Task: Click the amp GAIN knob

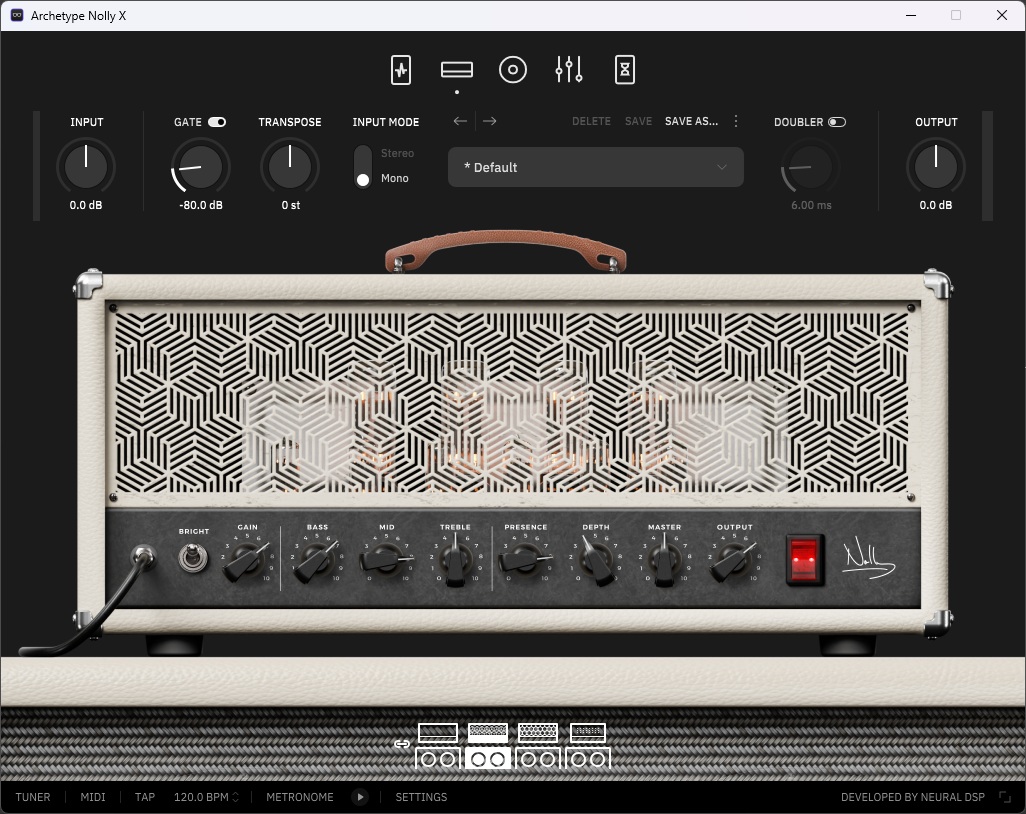Action: tap(247, 559)
